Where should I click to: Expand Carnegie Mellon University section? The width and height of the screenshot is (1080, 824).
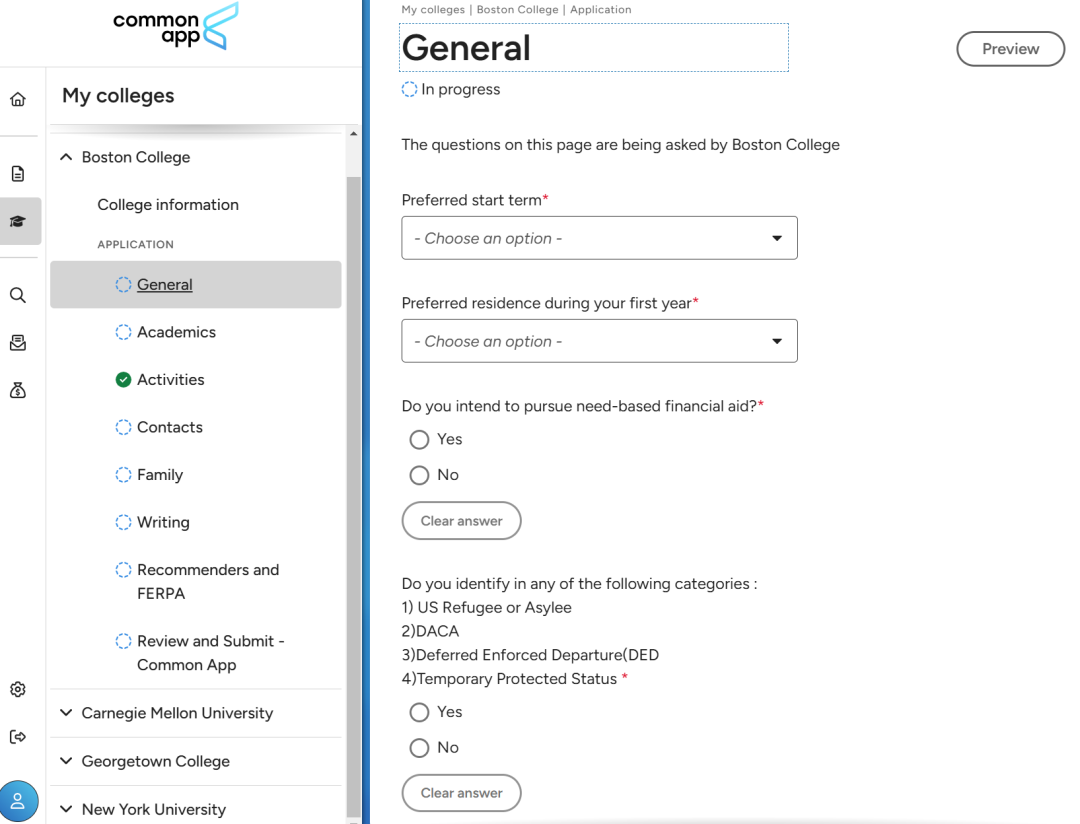[x=66, y=713]
